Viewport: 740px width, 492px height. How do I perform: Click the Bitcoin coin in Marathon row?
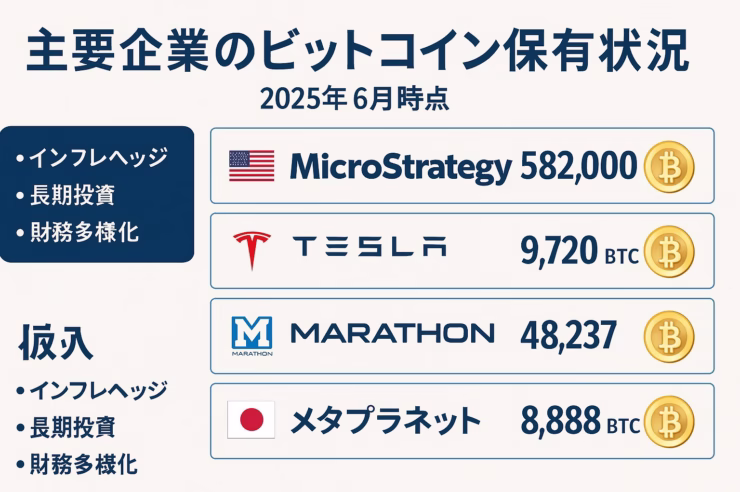[x=669, y=336]
